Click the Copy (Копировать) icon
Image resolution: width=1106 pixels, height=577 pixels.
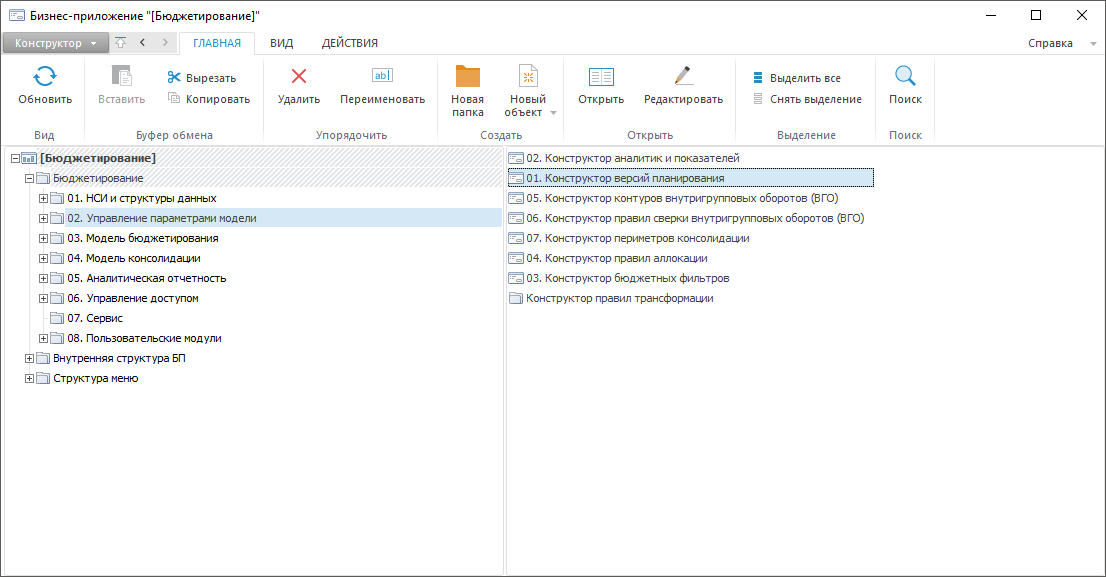click(x=174, y=99)
